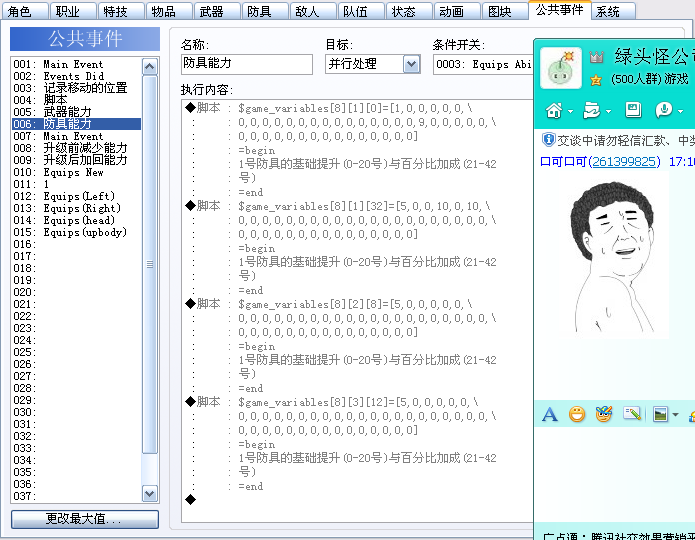695x540 pixels.
Task: Open the emoji smiley picker
Action: point(577,414)
